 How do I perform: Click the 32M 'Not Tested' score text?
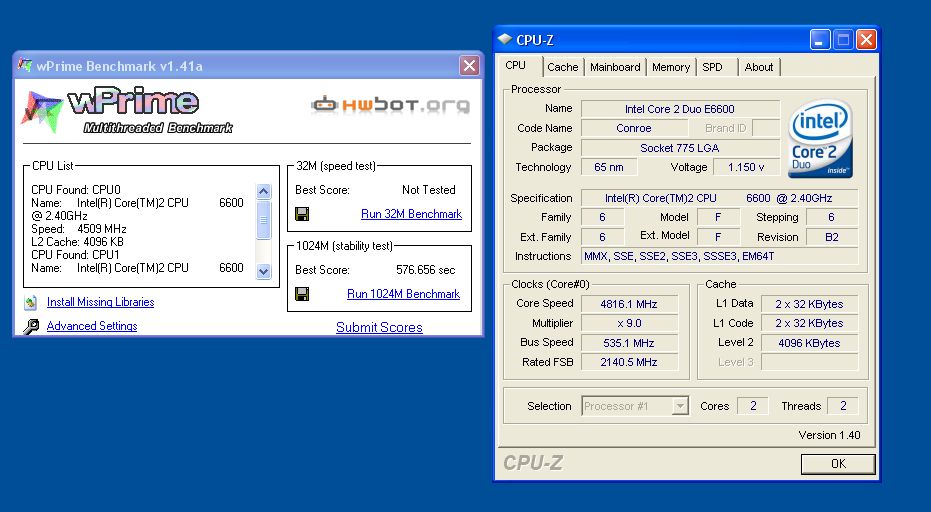(429, 190)
